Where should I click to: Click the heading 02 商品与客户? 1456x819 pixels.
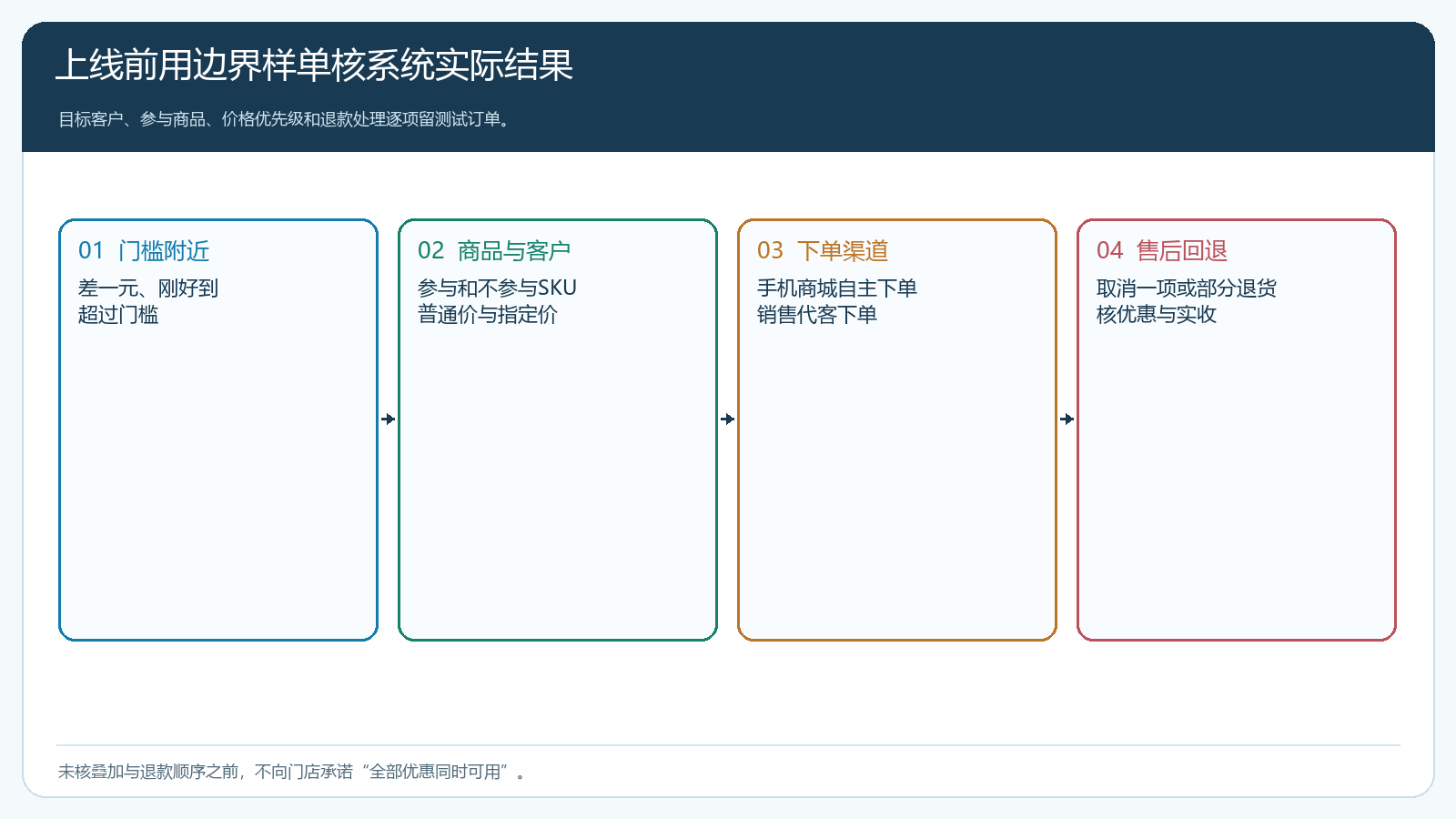[x=494, y=250]
